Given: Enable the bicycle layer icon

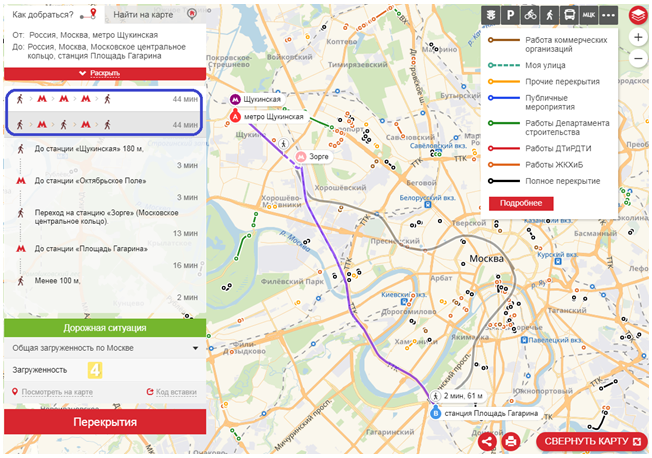Looking at the screenshot, I should pyautogui.click(x=530, y=15).
